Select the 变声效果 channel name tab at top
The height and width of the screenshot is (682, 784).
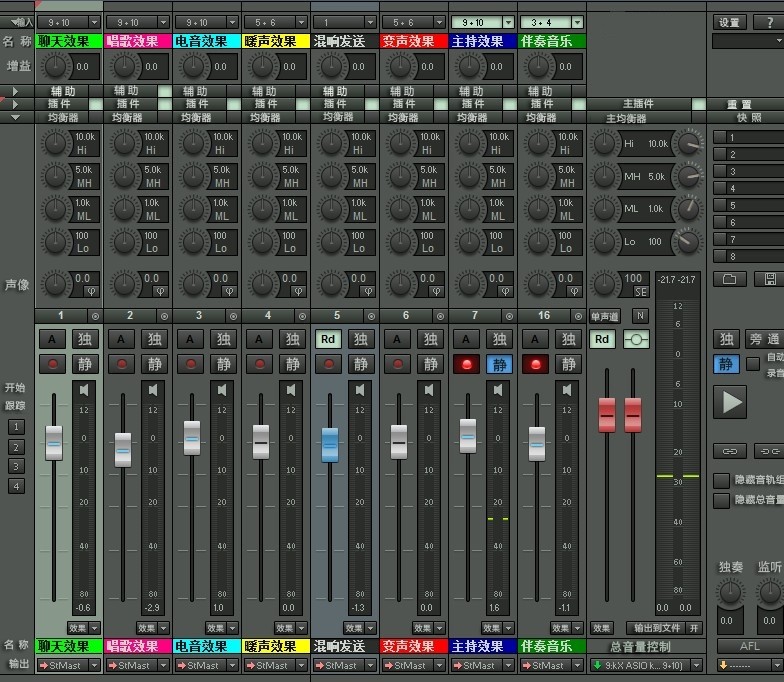pos(414,42)
